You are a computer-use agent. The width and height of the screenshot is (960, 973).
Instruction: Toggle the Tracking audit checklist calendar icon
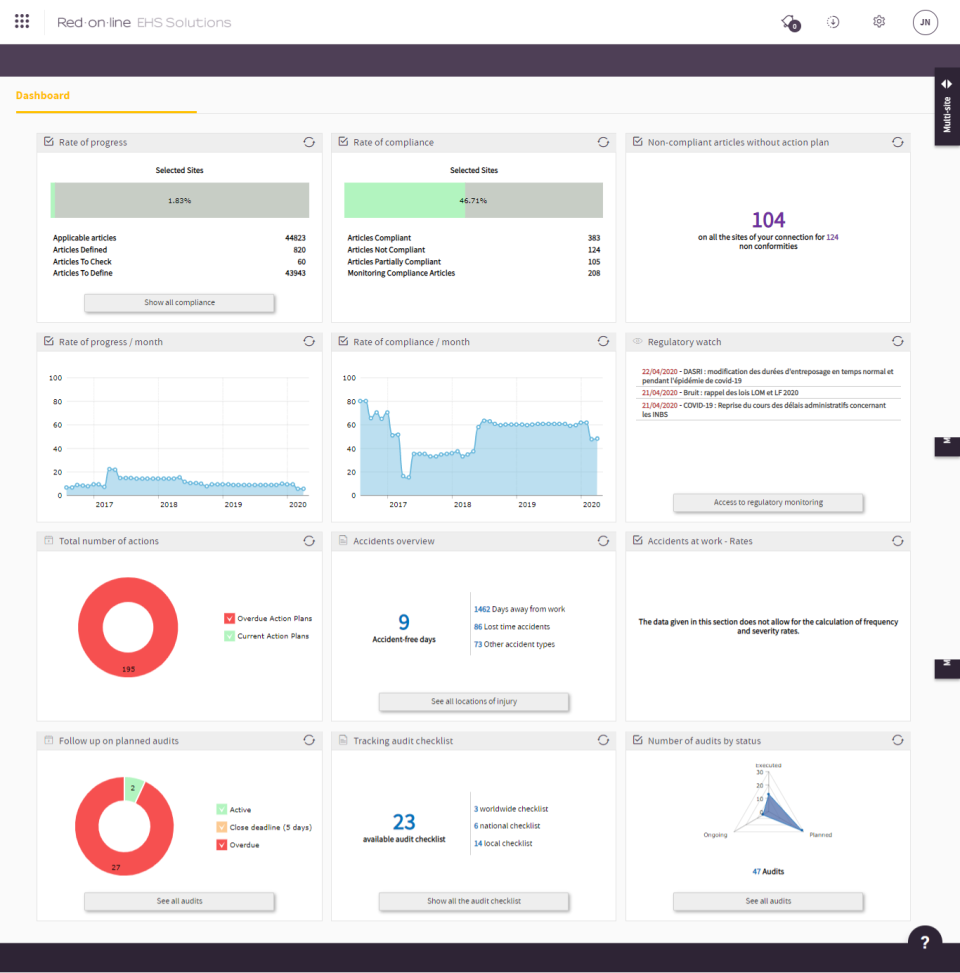click(342, 740)
